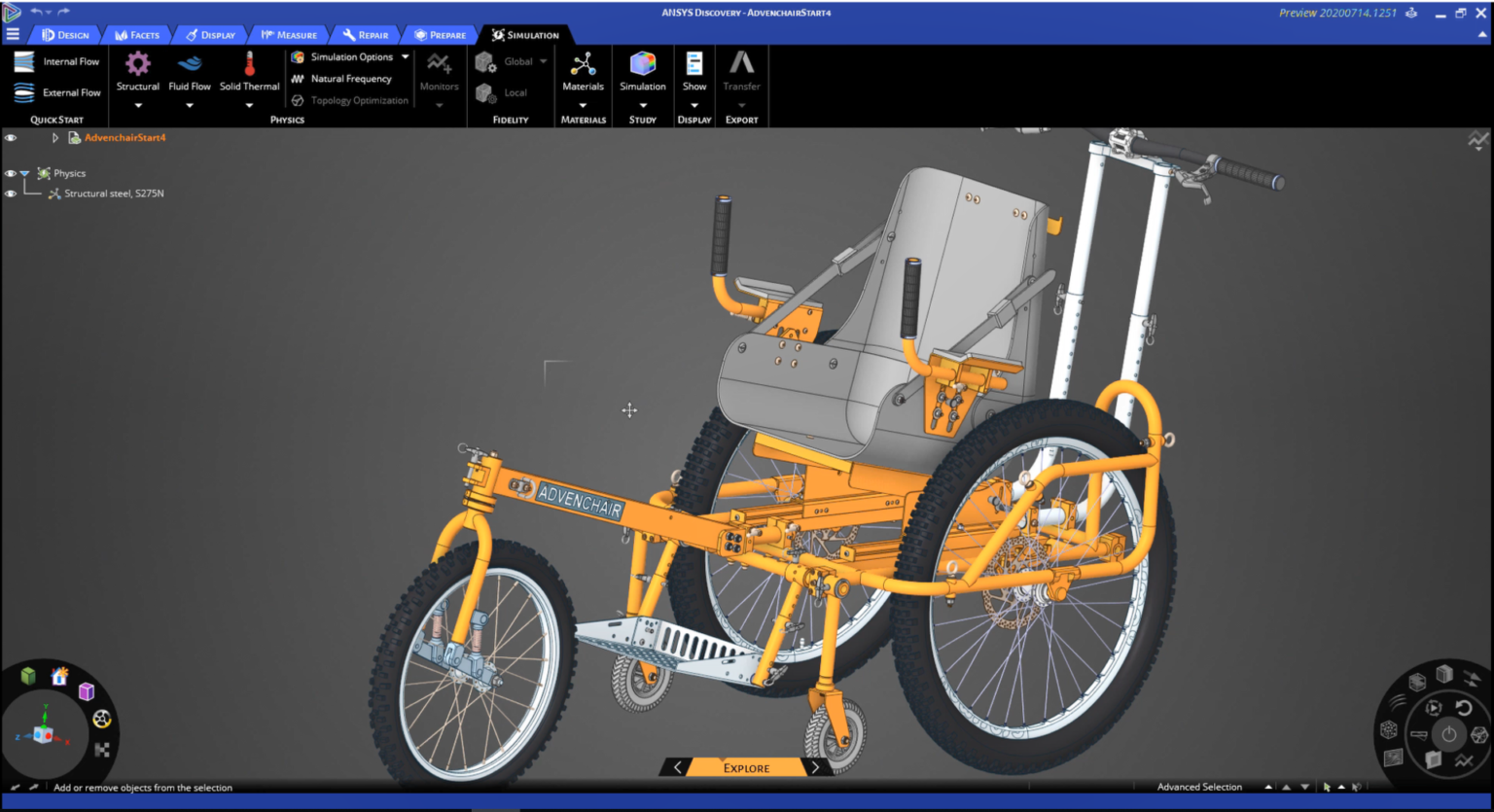This screenshot has width=1494, height=812.
Task: Switch to the Design ribbon tab
Action: pos(66,35)
